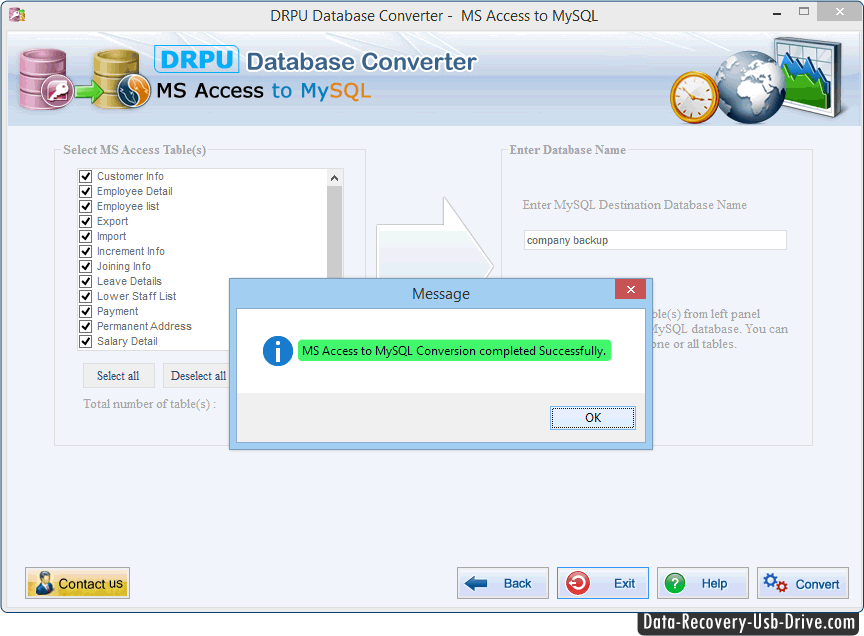The image size is (864, 636).
Task: Go Back to the previous step
Action: point(503,583)
